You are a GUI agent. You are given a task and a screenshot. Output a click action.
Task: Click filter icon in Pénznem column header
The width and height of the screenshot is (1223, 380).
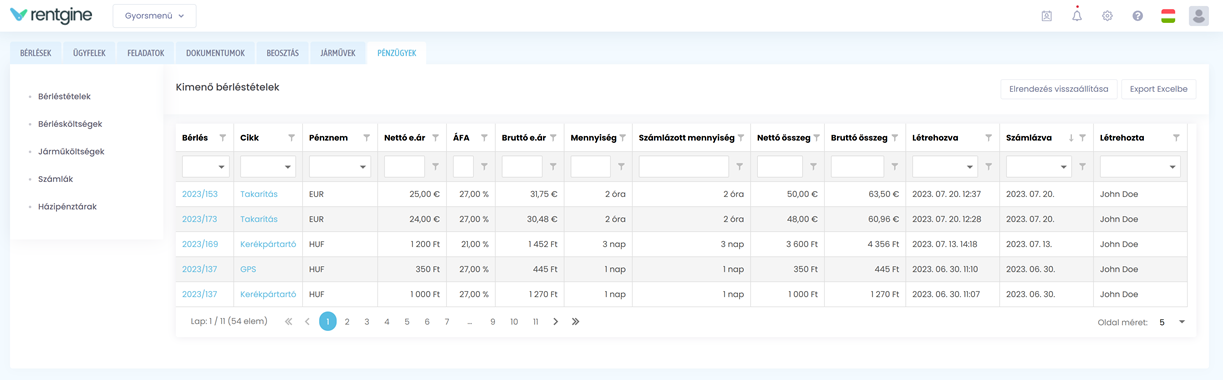click(x=367, y=138)
